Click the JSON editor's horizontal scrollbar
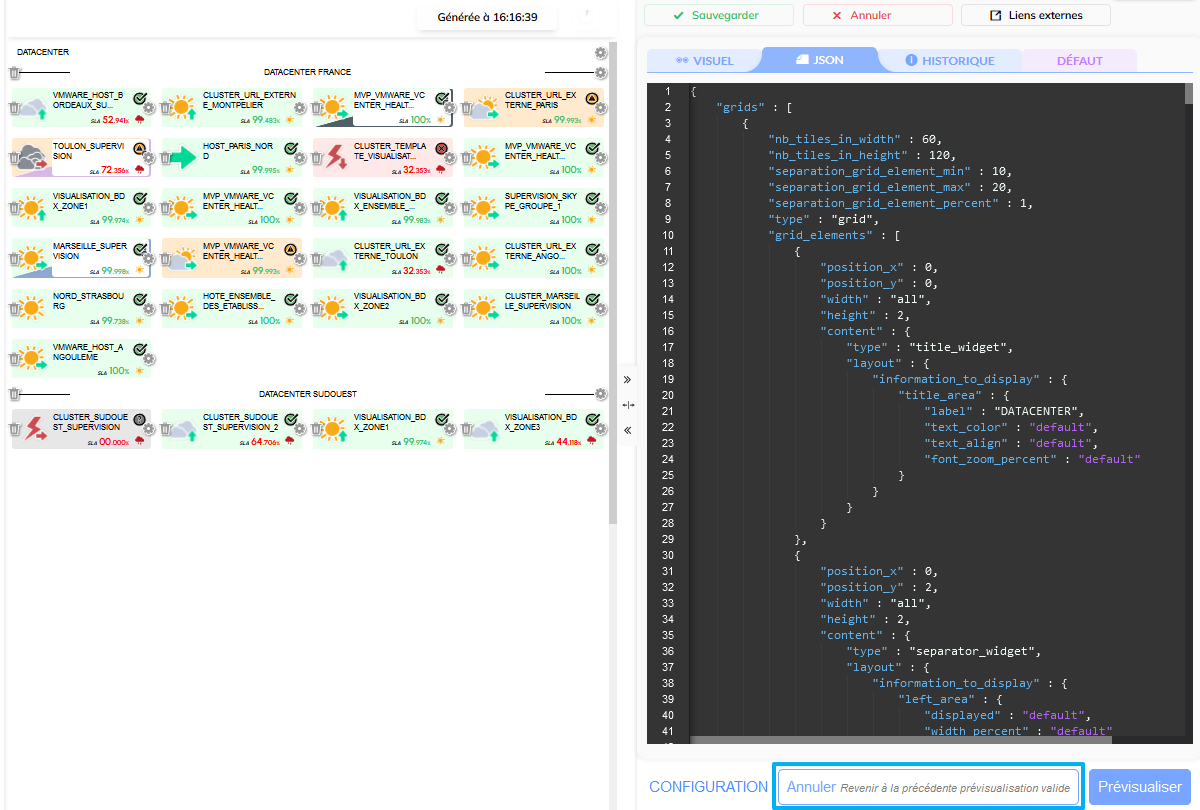 [900, 740]
